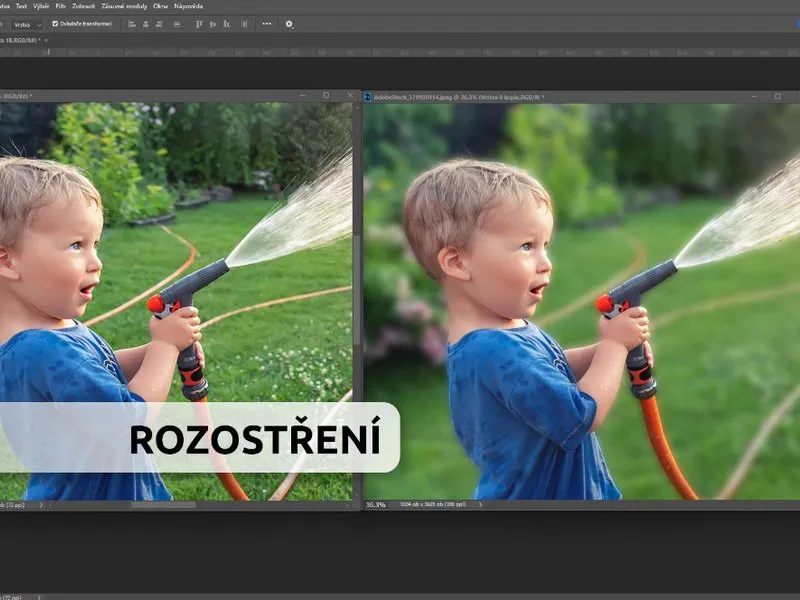Open the Zásuvné moduly menu

click(124, 6)
